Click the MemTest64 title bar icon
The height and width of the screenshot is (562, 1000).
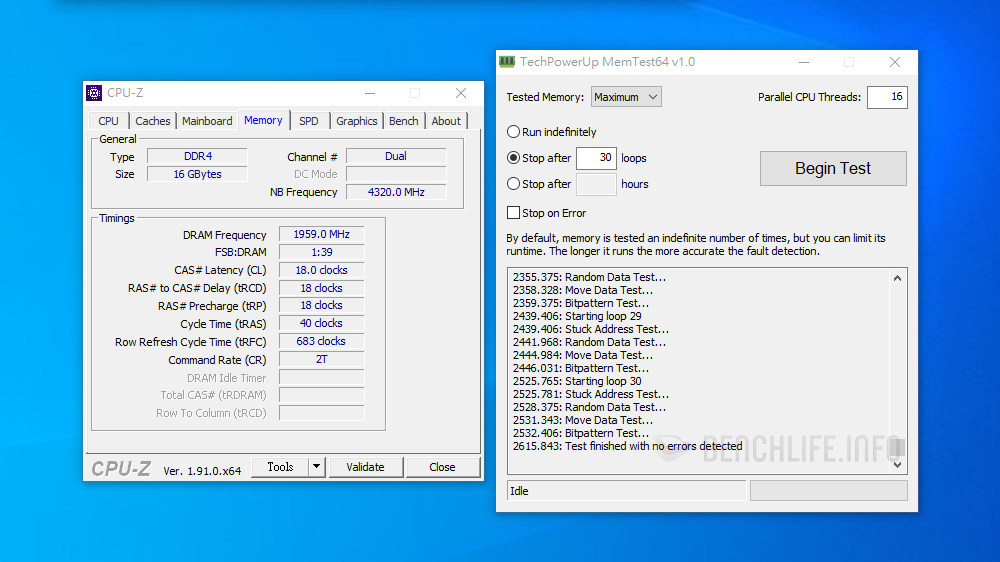tap(507, 62)
